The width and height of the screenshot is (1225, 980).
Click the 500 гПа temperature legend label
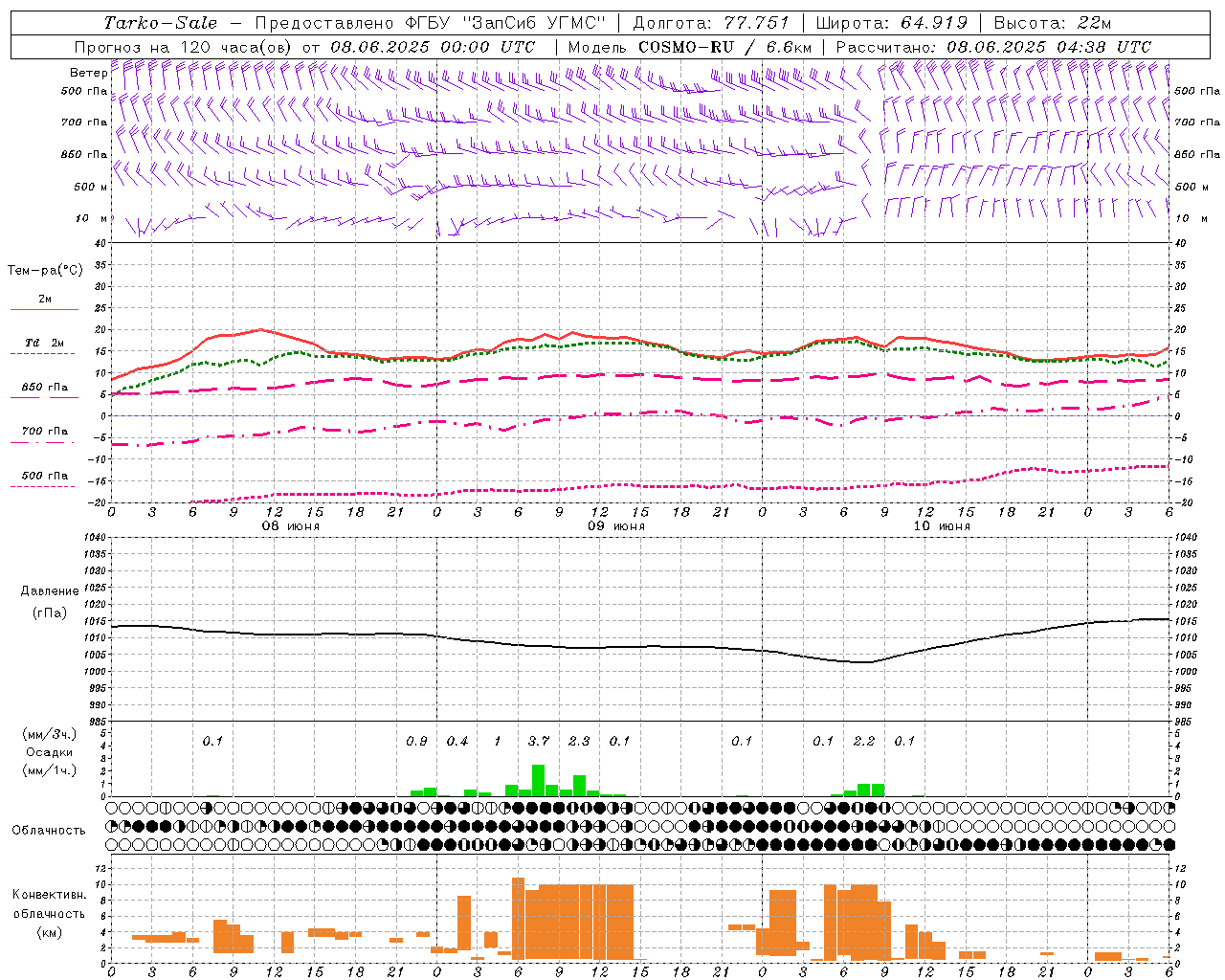click(45, 476)
